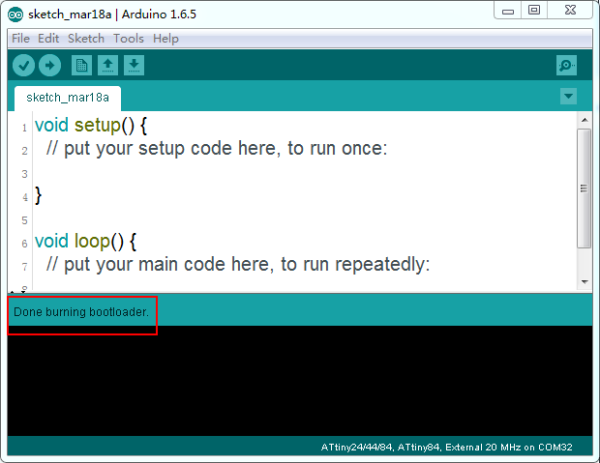600x463 pixels.
Task: Open the tab options dropdown arrow
Action: [x=568, y=96]
